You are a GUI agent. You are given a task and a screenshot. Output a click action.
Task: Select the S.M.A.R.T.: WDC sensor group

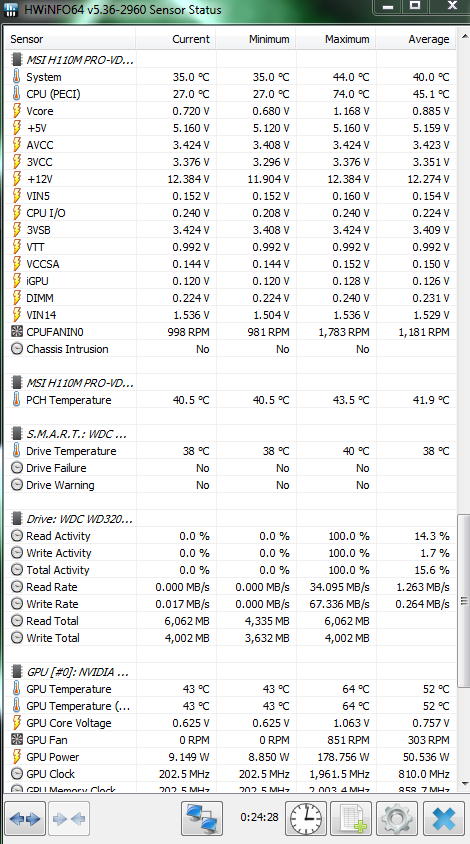(x=230, y=434)
